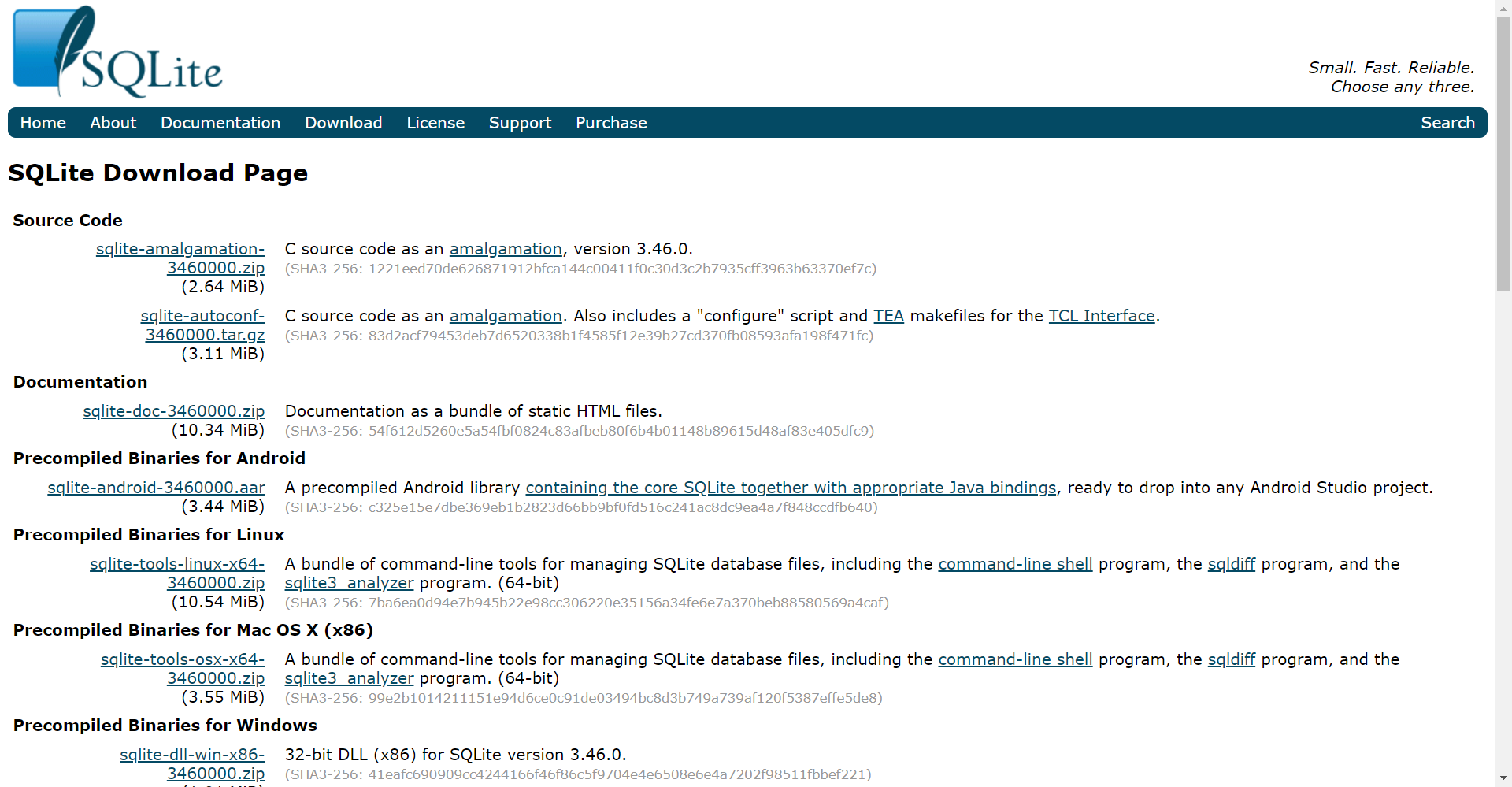Image resolution: width=1512 pixels, height=787 pixels.
Task: Click the Precompiled Binaries for Windows heading
Action: pyautogui.click(x=165, y=726)
